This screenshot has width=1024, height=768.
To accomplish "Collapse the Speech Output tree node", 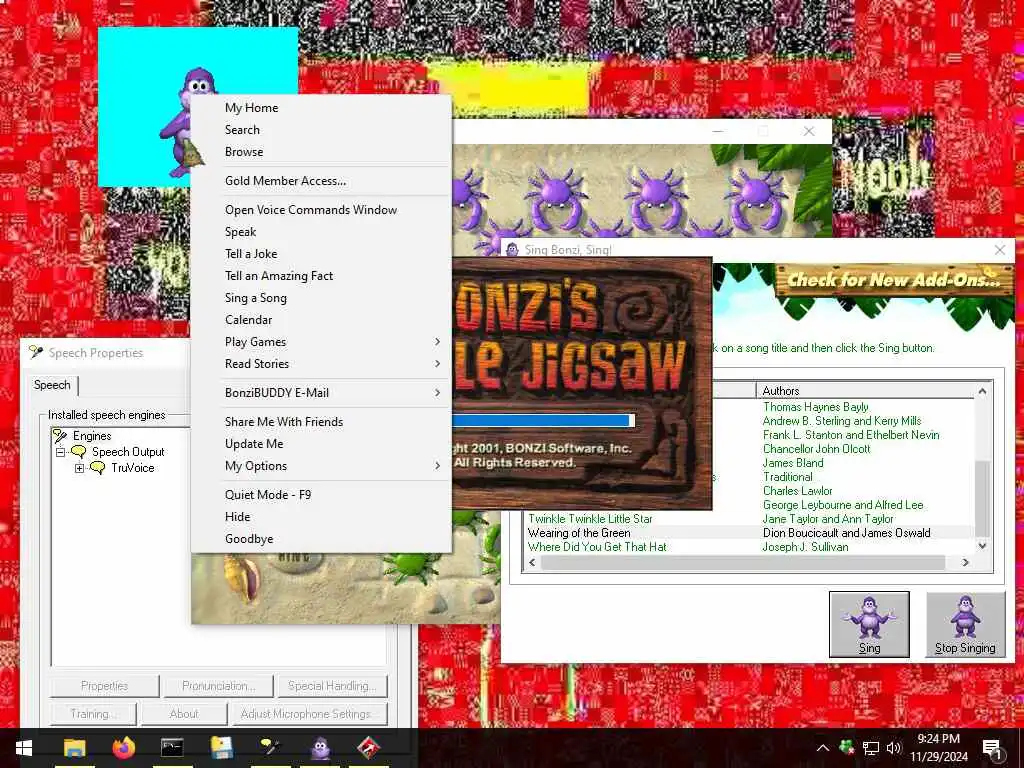I will (x=61, y=452).
